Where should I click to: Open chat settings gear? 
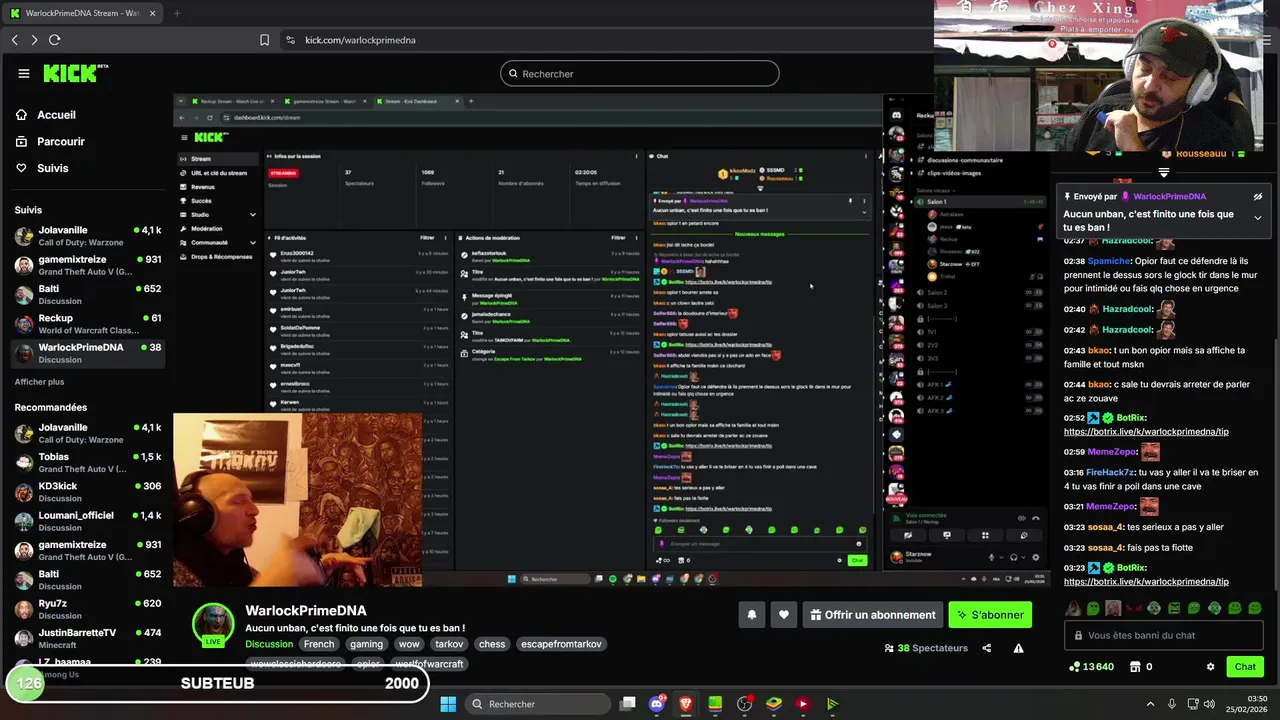1210,667
